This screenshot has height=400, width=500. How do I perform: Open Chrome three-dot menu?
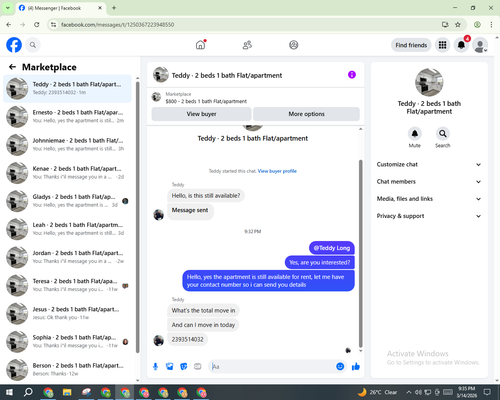point(491,25)
